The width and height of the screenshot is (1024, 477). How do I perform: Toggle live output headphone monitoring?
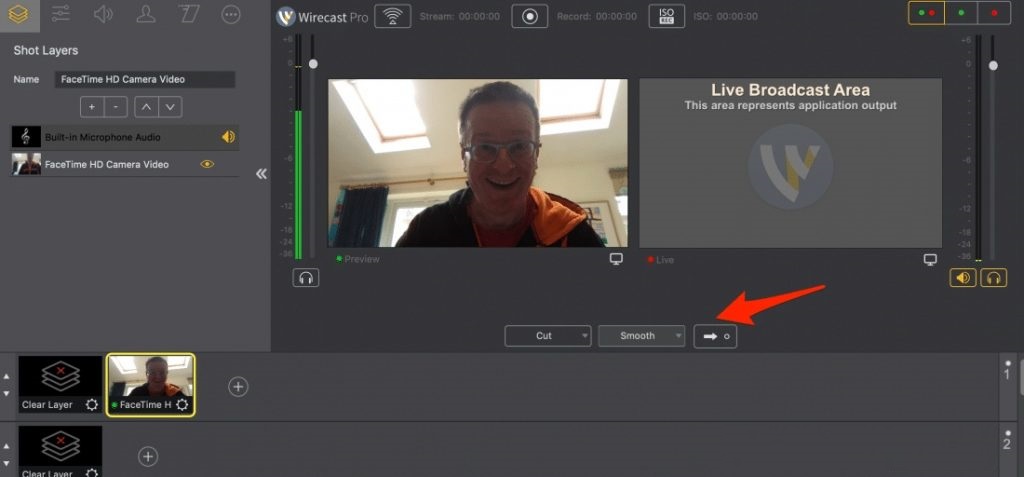click(x=993, y=278)
